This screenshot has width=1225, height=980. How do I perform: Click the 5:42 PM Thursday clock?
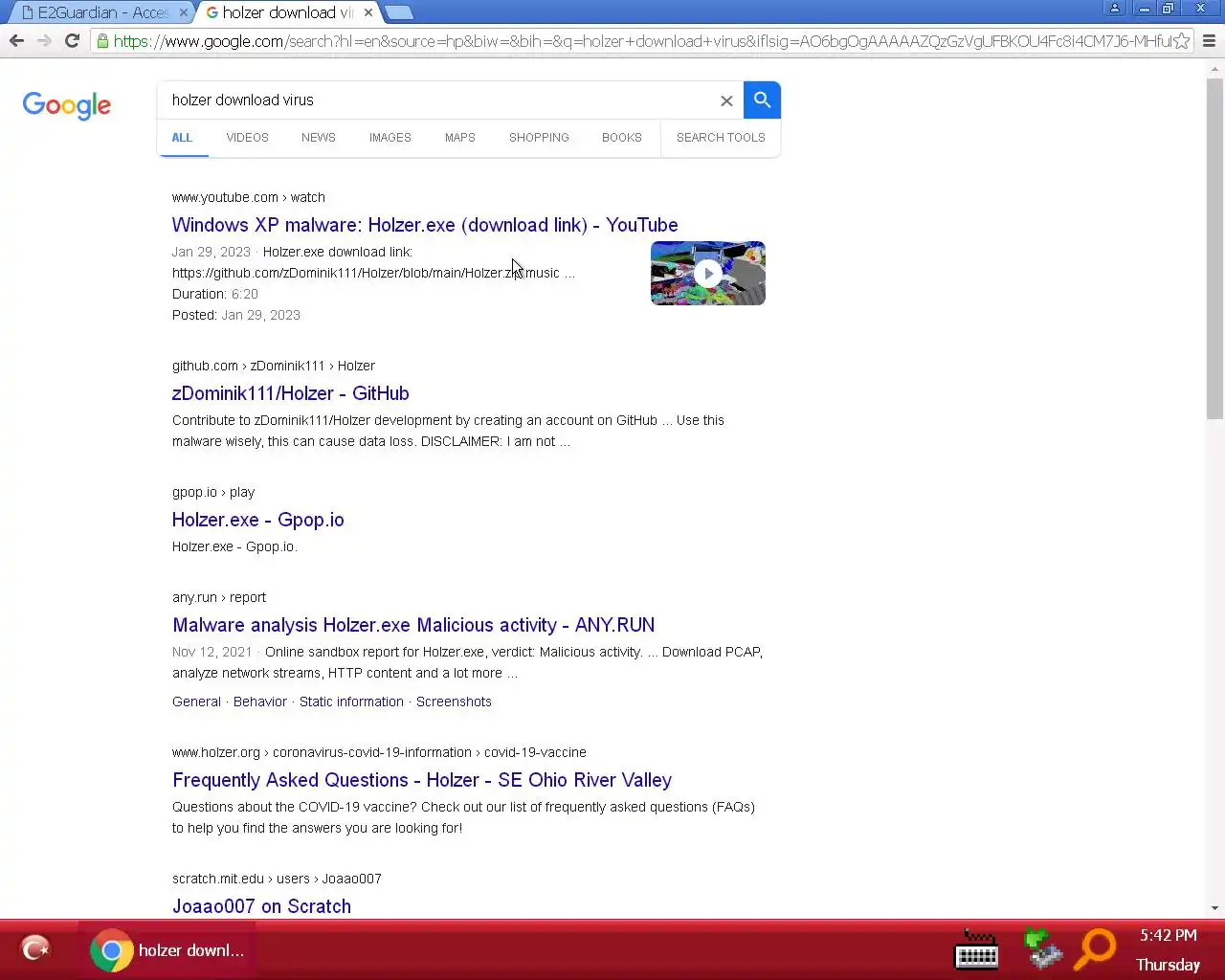pyautogui.click(x=1168, y=949)
